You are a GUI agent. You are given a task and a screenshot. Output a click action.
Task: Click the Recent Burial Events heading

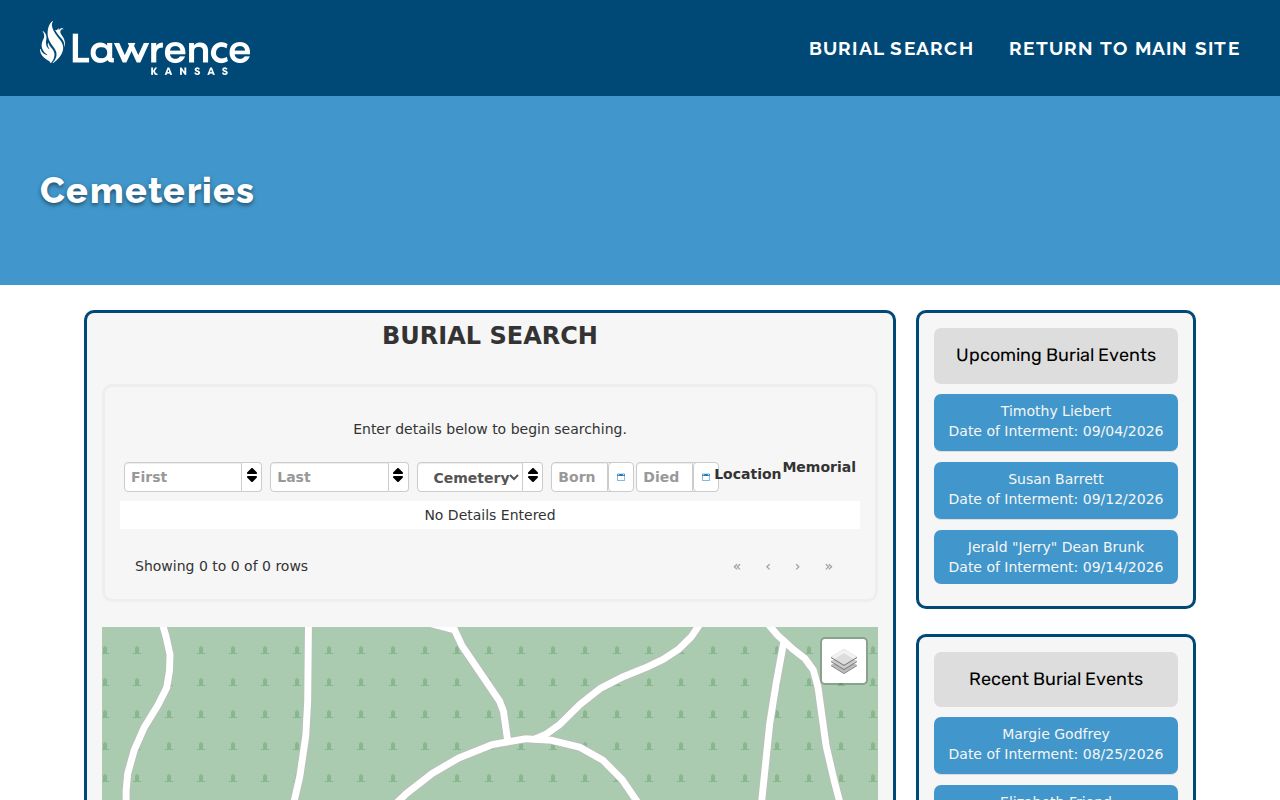coord(1056,679)
